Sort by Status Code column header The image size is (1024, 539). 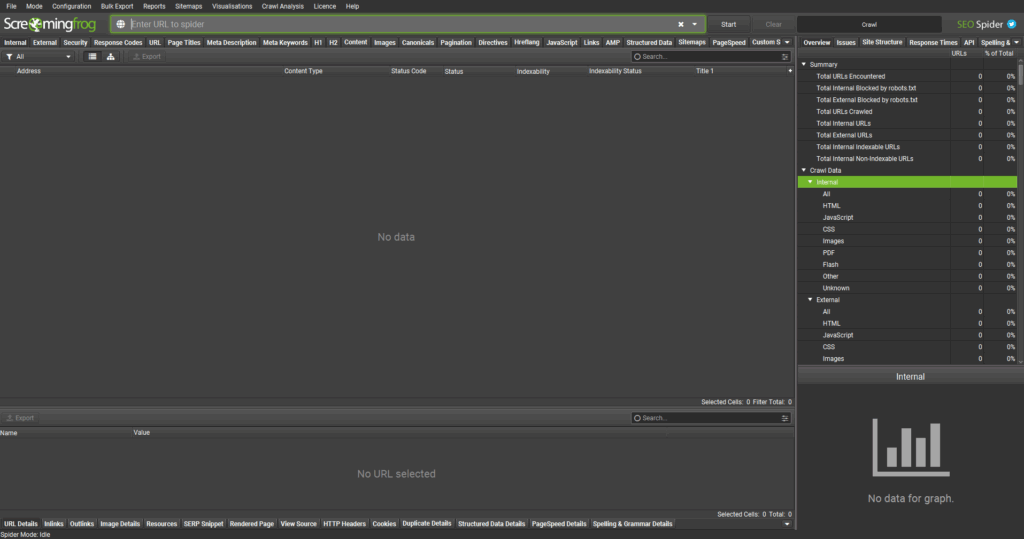point(408,71)
